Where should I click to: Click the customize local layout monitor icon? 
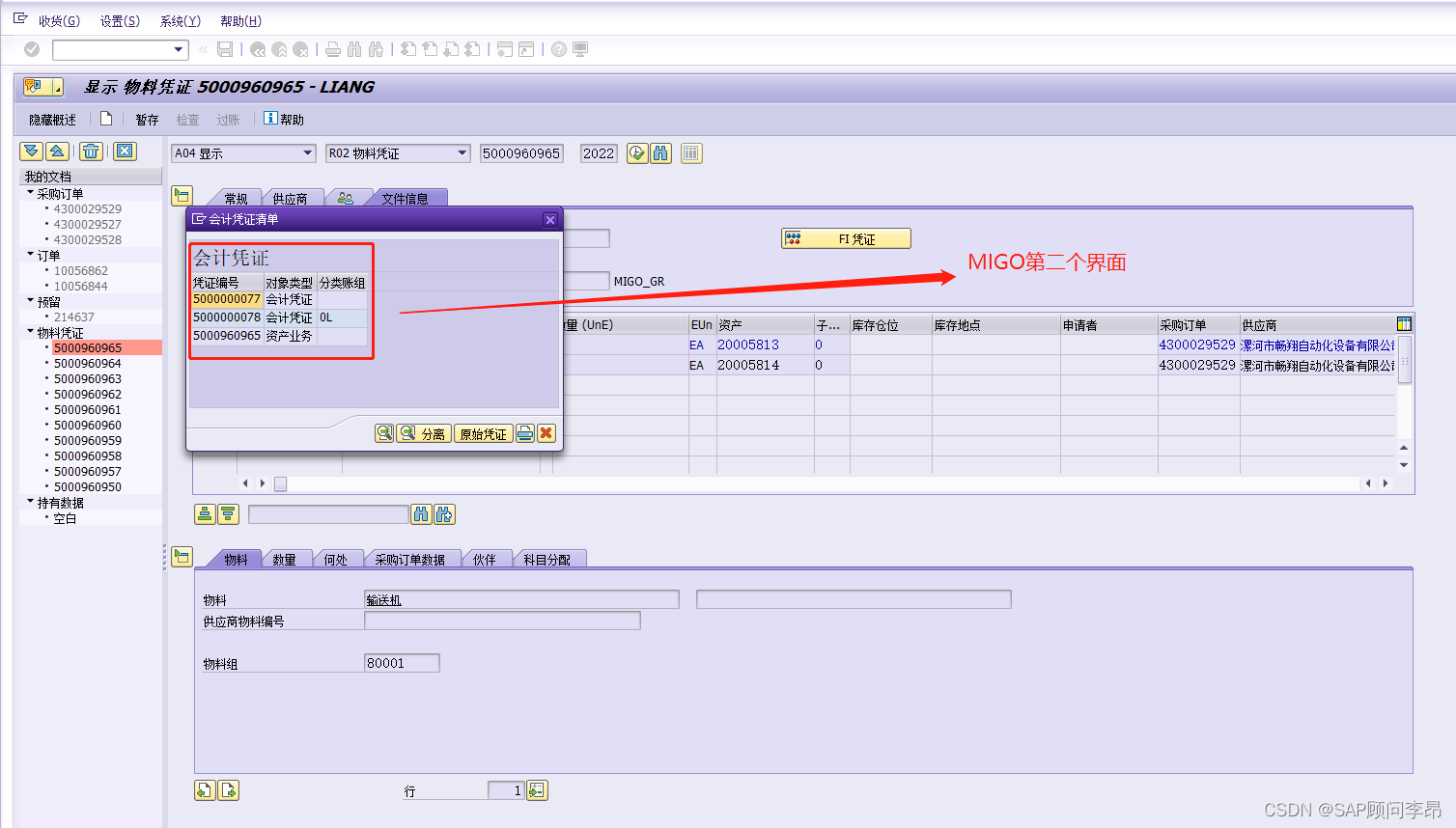(x=580, y=49)
